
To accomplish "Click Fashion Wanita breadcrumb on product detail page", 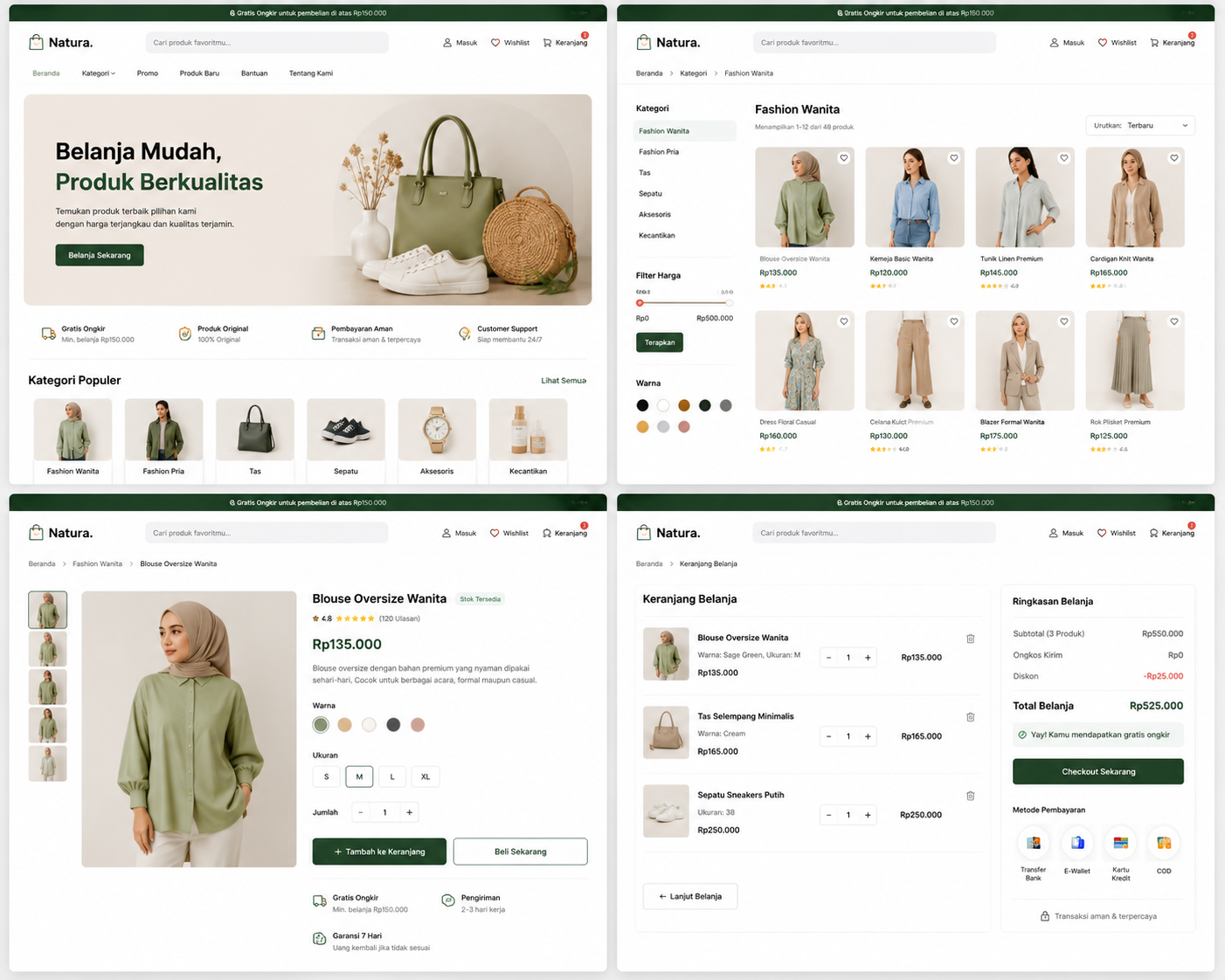I will [98, 564].
